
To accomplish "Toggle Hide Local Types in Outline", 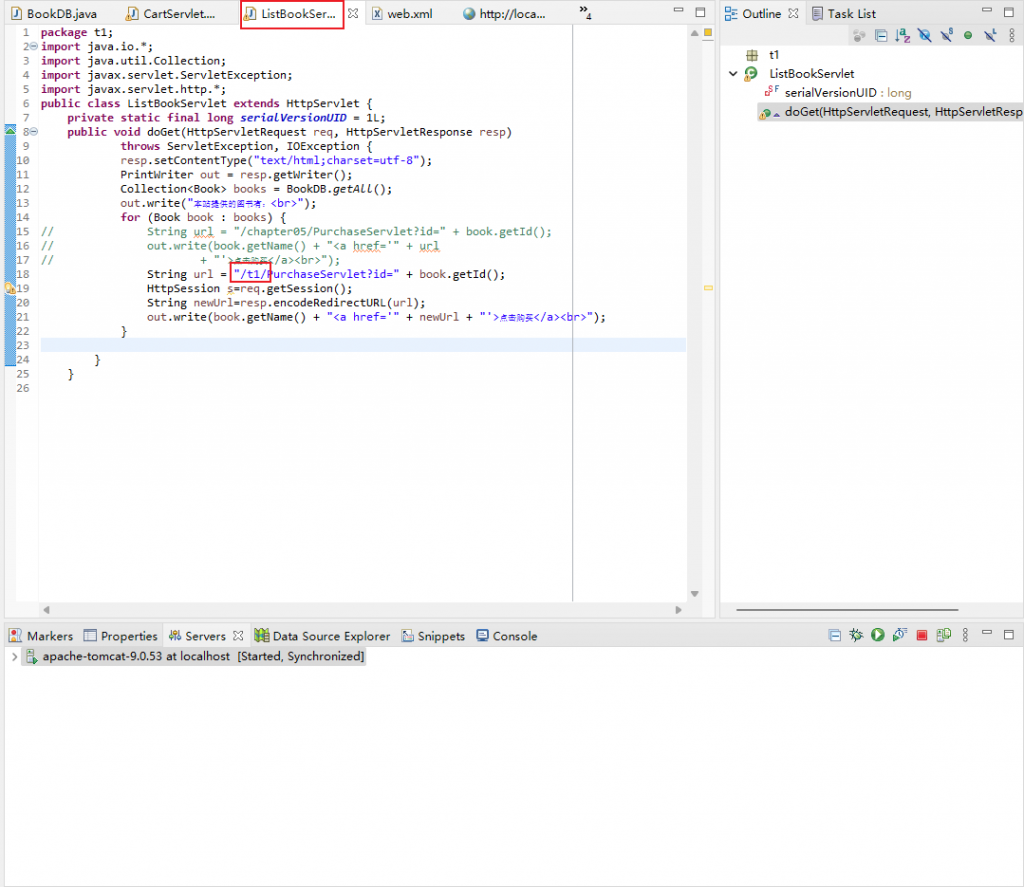I will pos(990,36).
